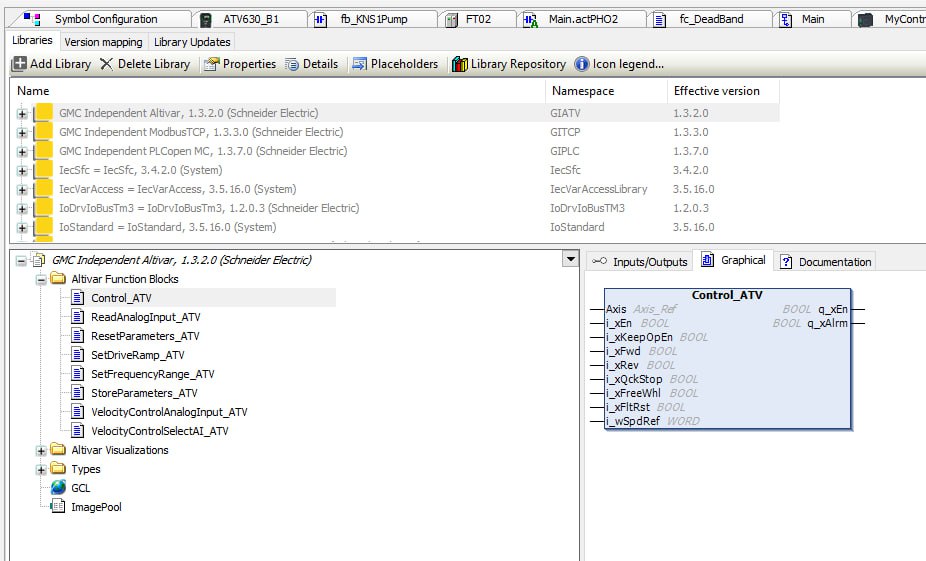Click the Library Repository button label
This screenshot has height=561, width=926.
click(518, 64)
